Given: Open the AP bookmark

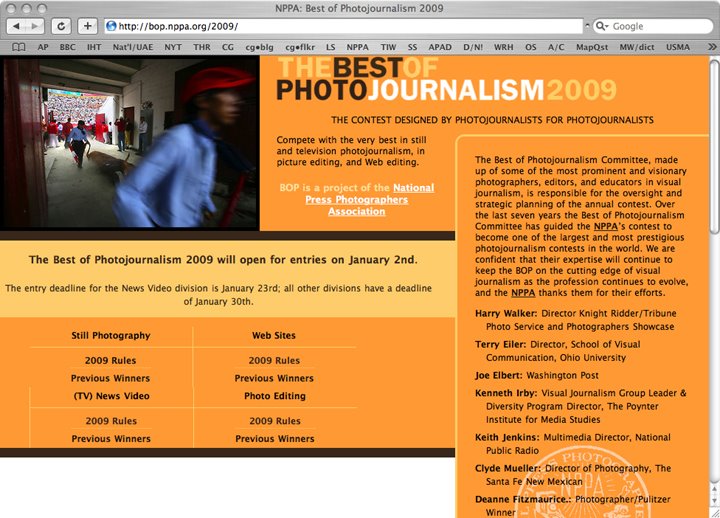Looking at the screenshot, I should (43, 47).
